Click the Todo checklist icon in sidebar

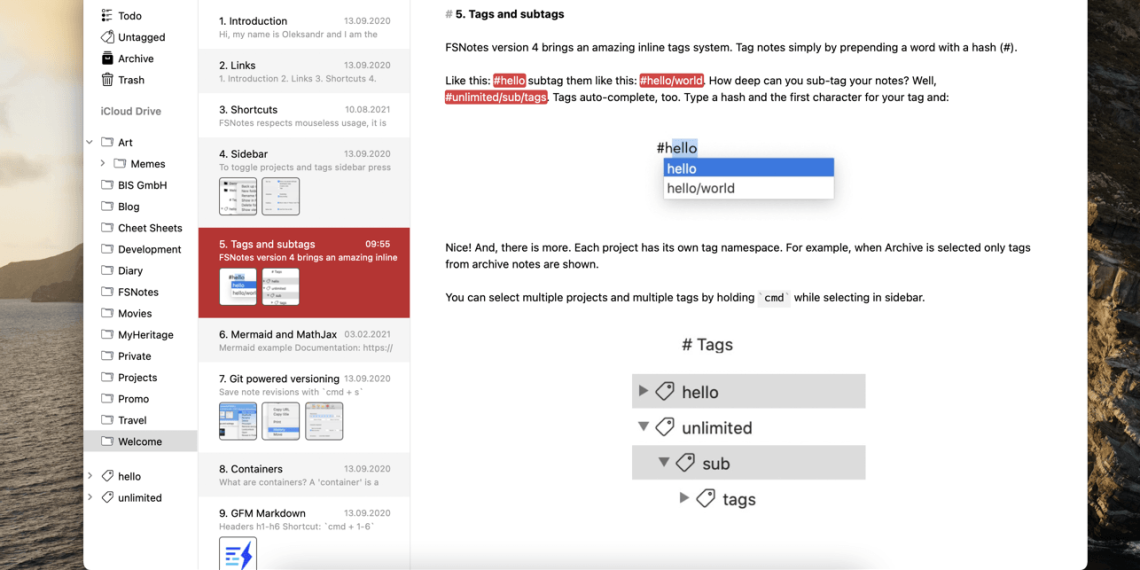(107, 16)
